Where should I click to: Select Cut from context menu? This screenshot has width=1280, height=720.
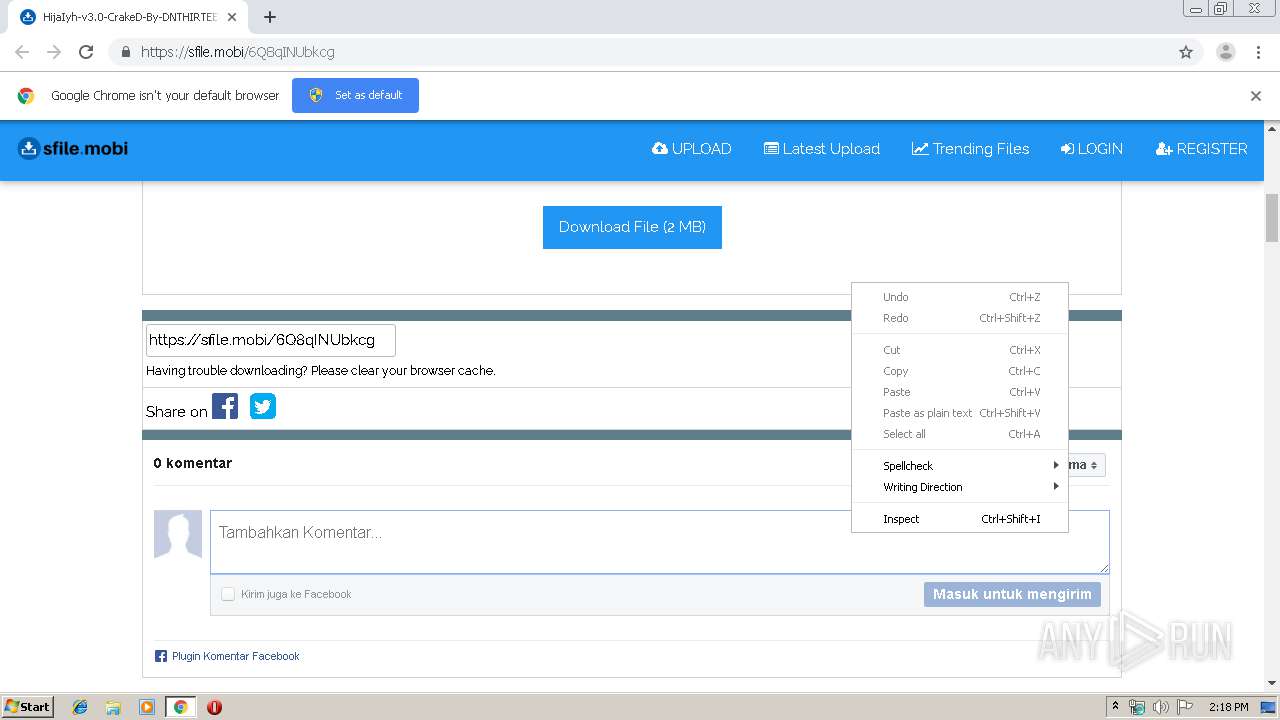[x=960, y=350]
